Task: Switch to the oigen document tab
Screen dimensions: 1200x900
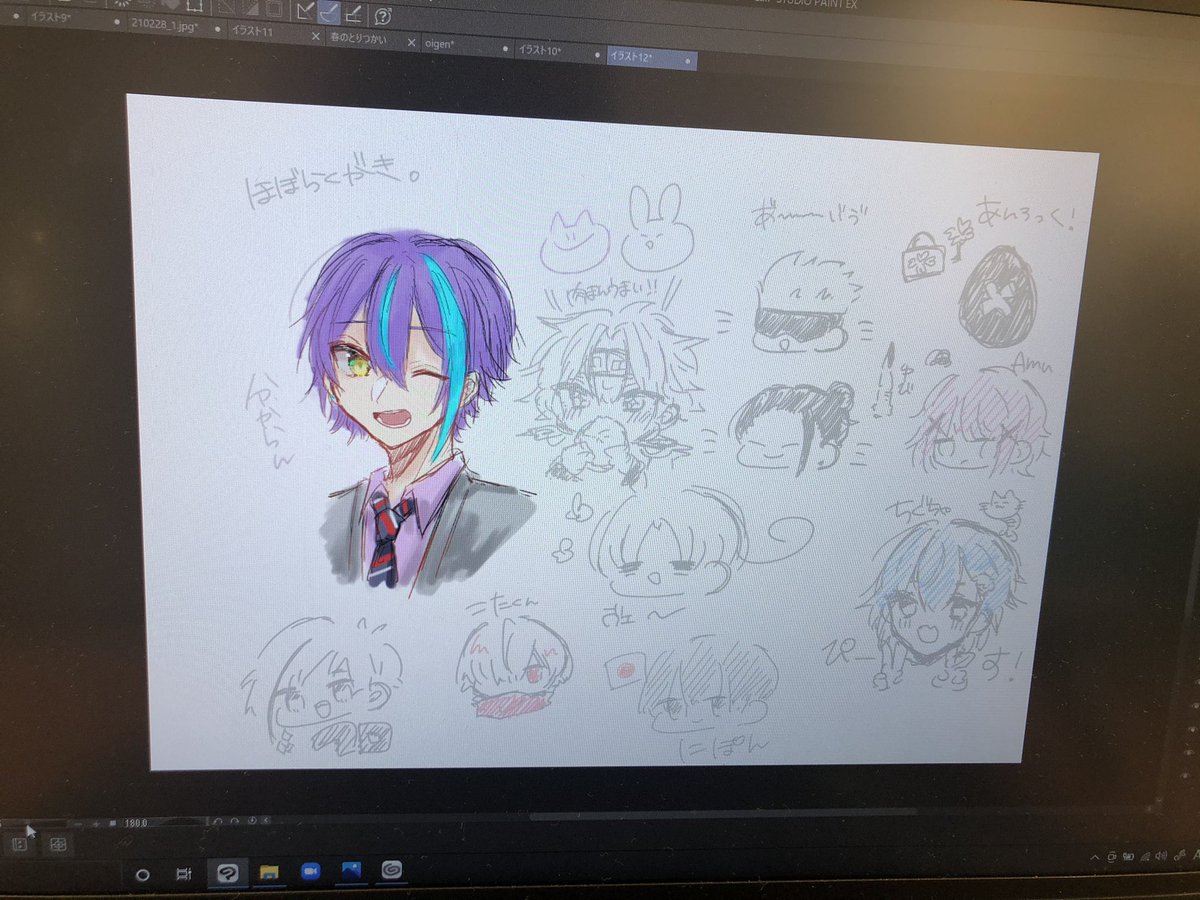Action: [467, 45]
